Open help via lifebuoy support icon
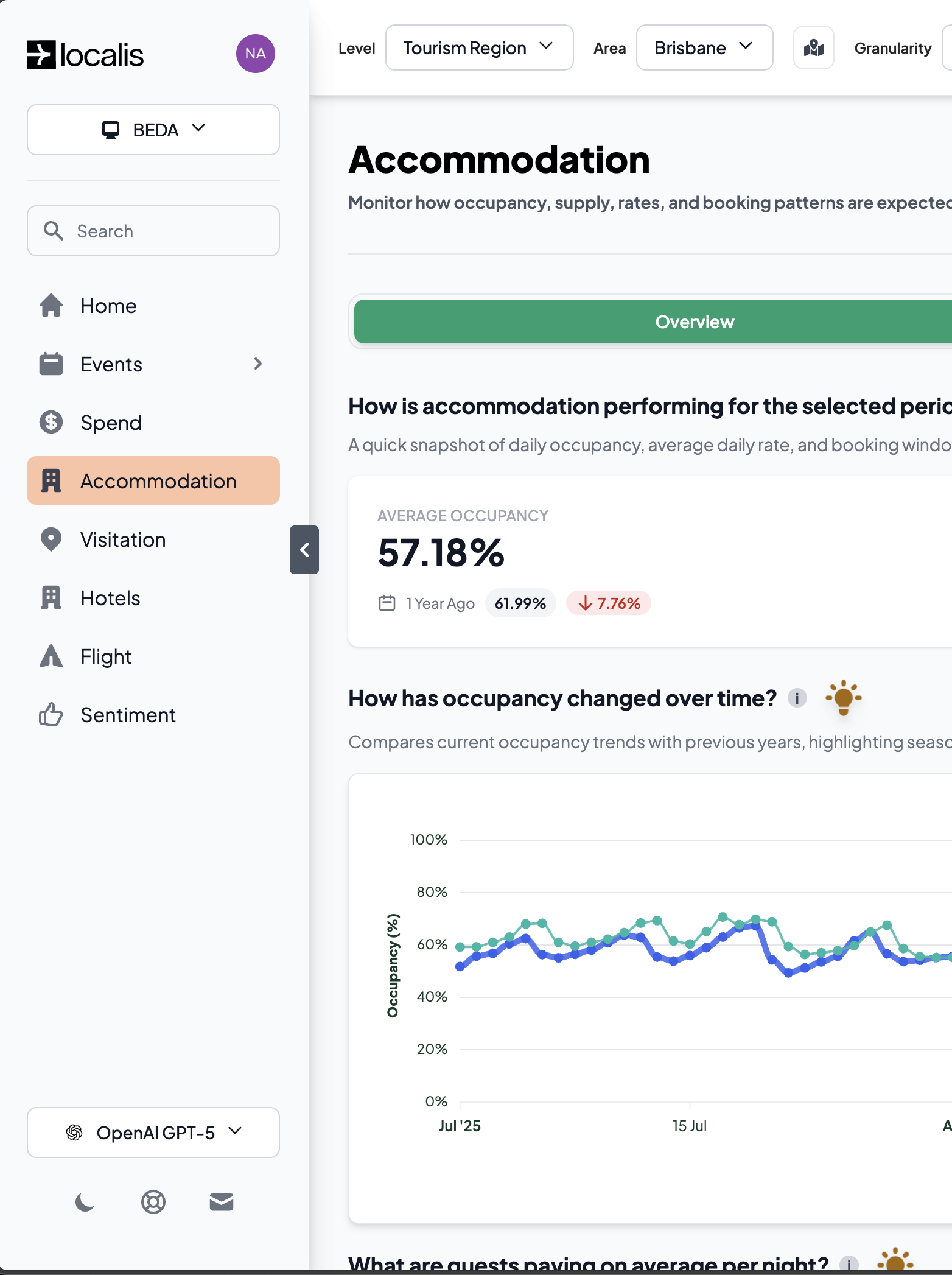Viewport: 952px width, 1275px height. tap(153, 1202)
